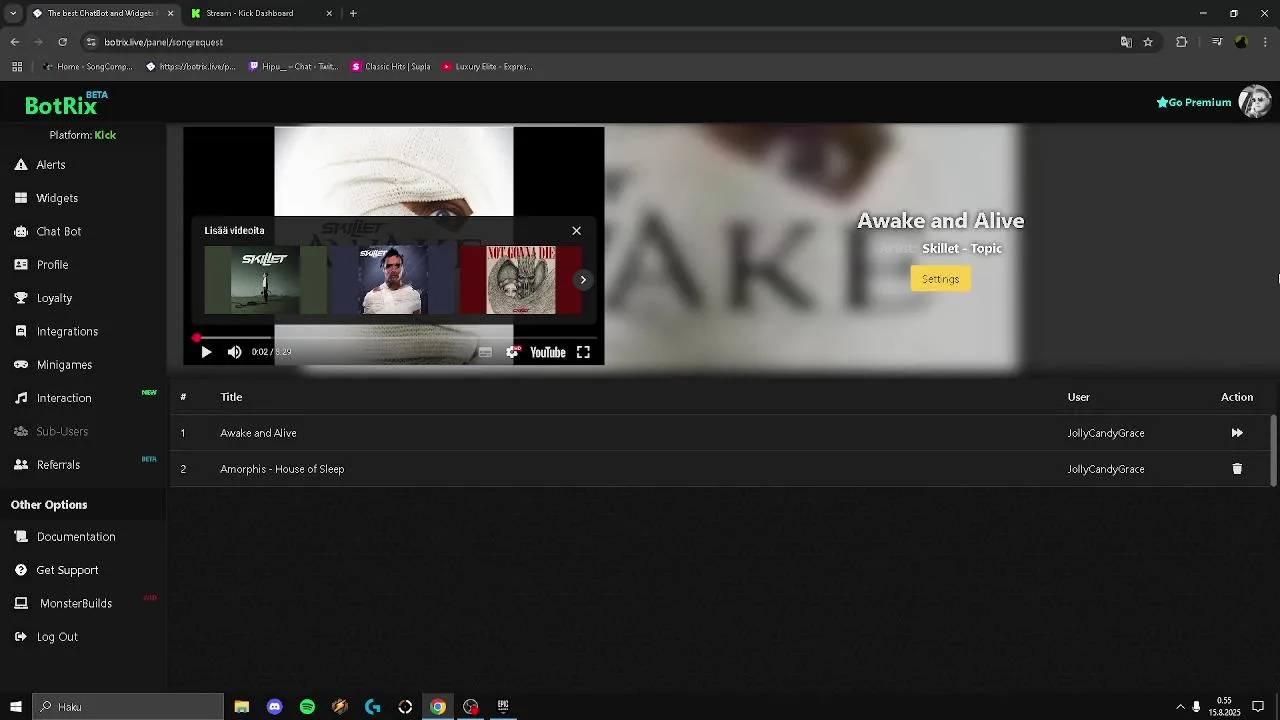Go back in browser history
The height and width of the screenshot is (720, 1280).
click(x=14, y=42)
